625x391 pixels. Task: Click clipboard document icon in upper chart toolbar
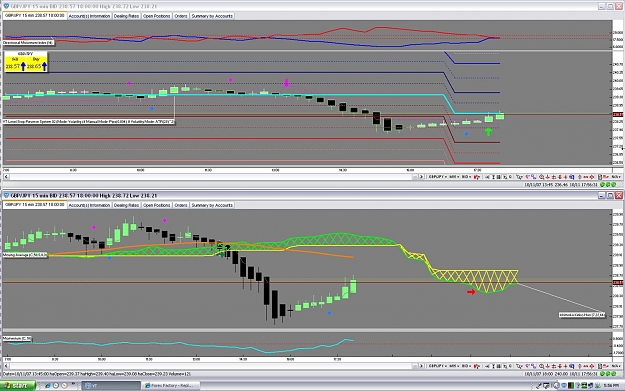pos(600,177)
